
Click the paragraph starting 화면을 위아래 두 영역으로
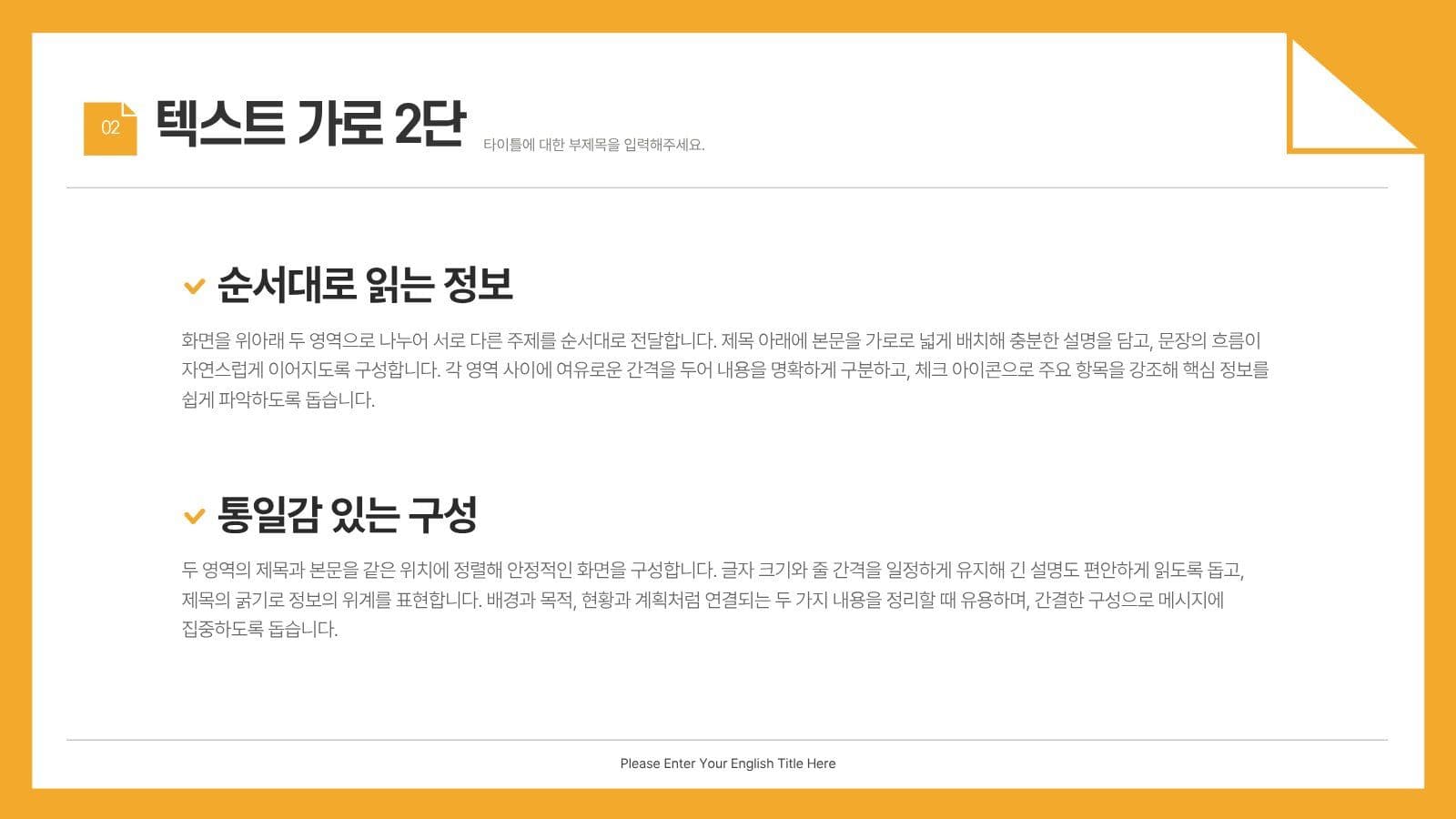tap(725, 370)
